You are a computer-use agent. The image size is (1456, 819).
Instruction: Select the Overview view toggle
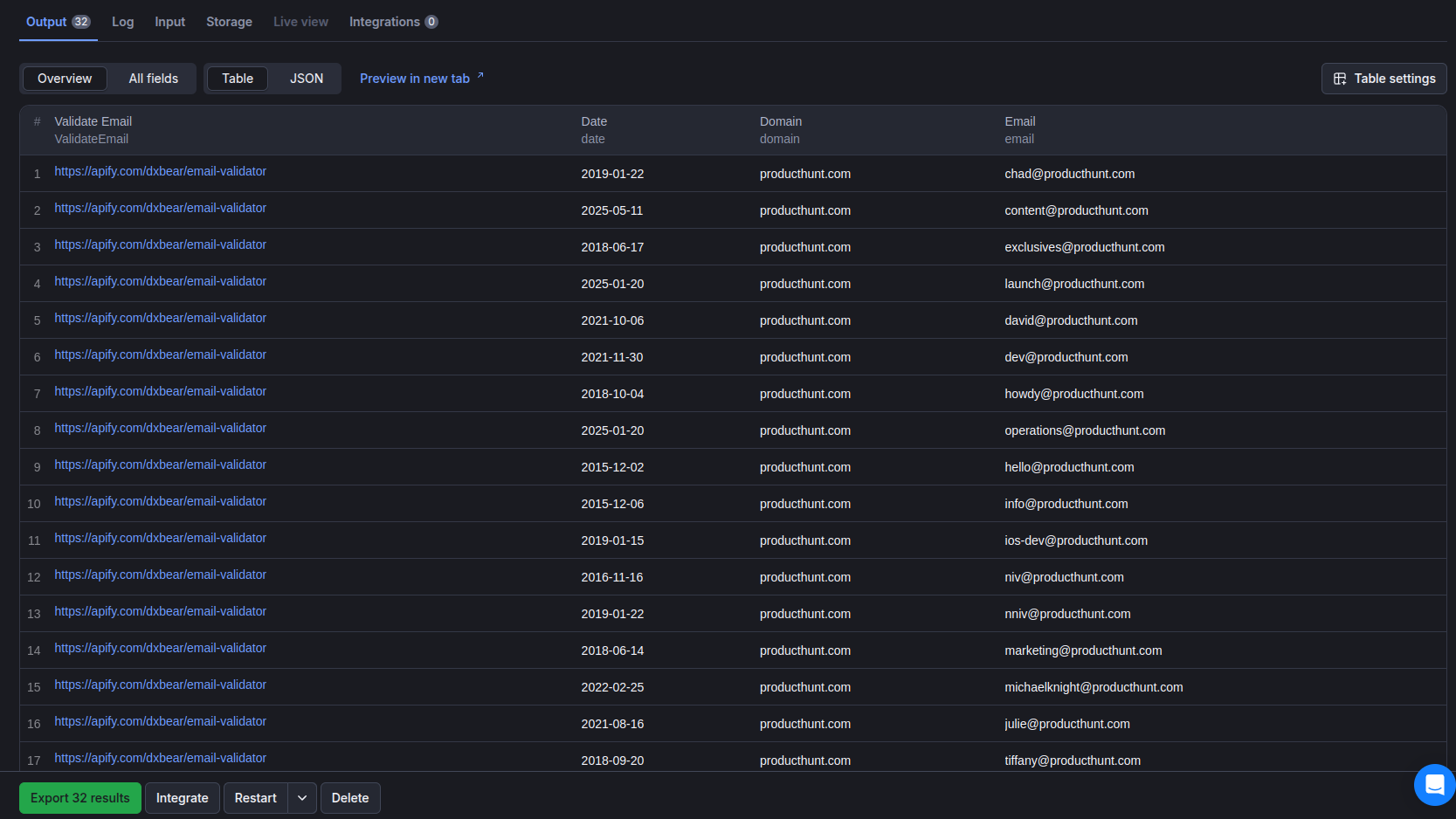(65, 79)
